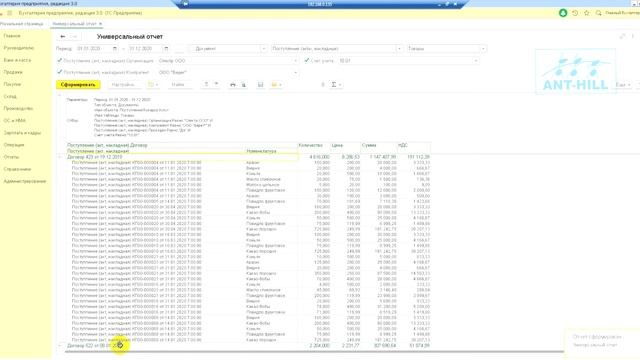Open the main hamburger menu
The image size is (640, 360).
(9, 13)
